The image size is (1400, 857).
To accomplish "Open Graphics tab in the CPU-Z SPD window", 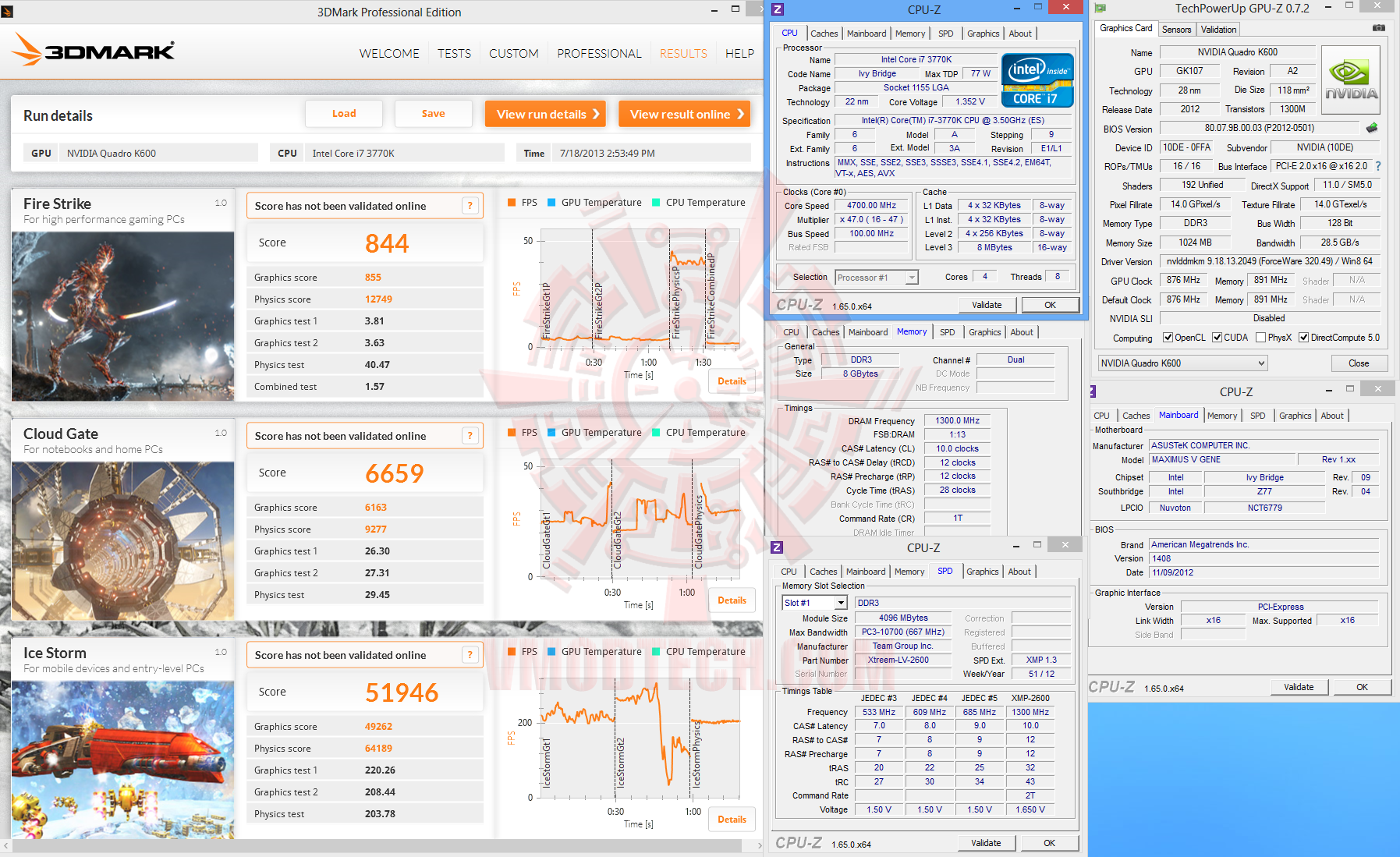I will tap(982, 572).
